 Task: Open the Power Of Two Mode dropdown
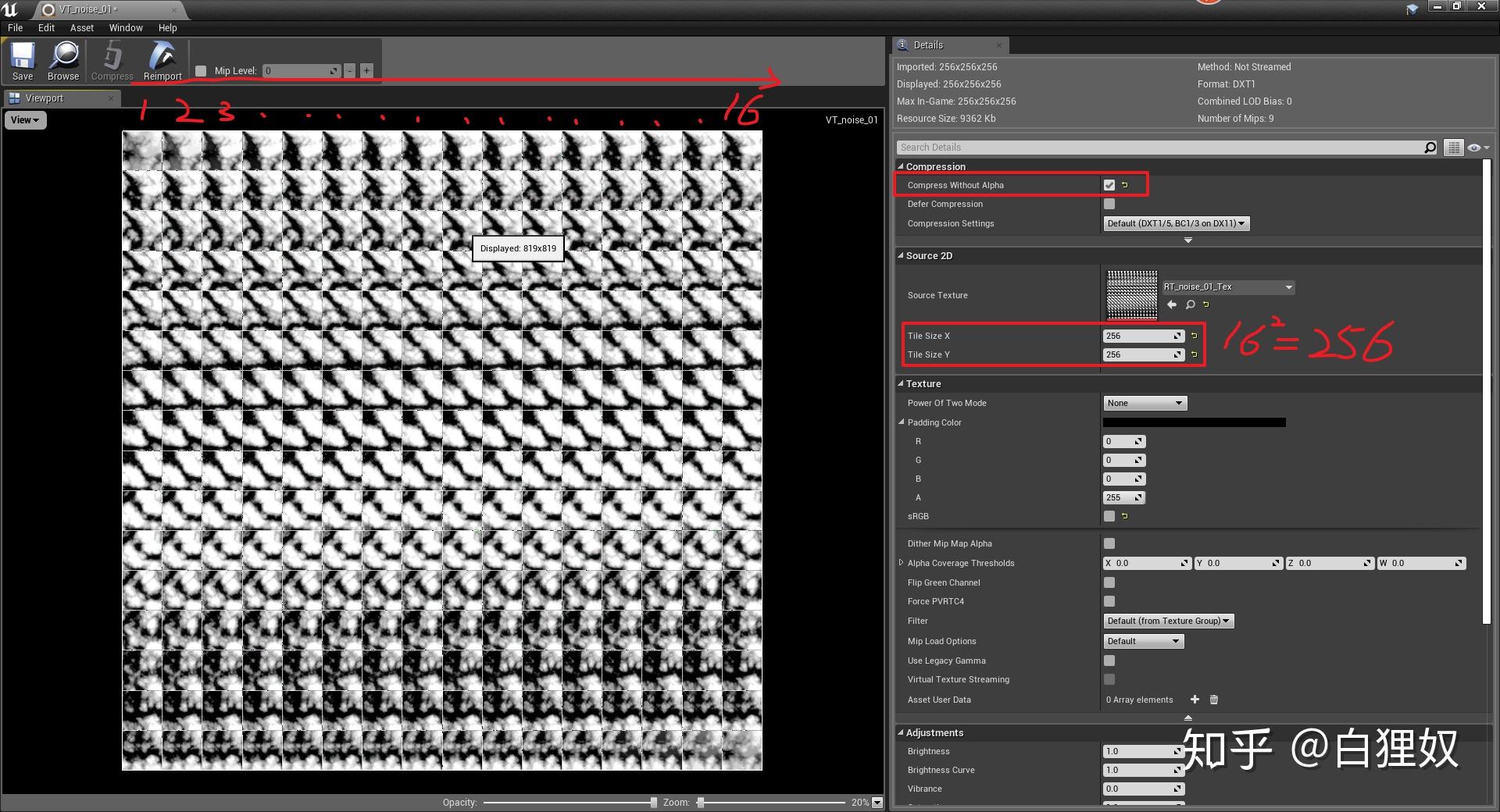(x=1145, y=403)
